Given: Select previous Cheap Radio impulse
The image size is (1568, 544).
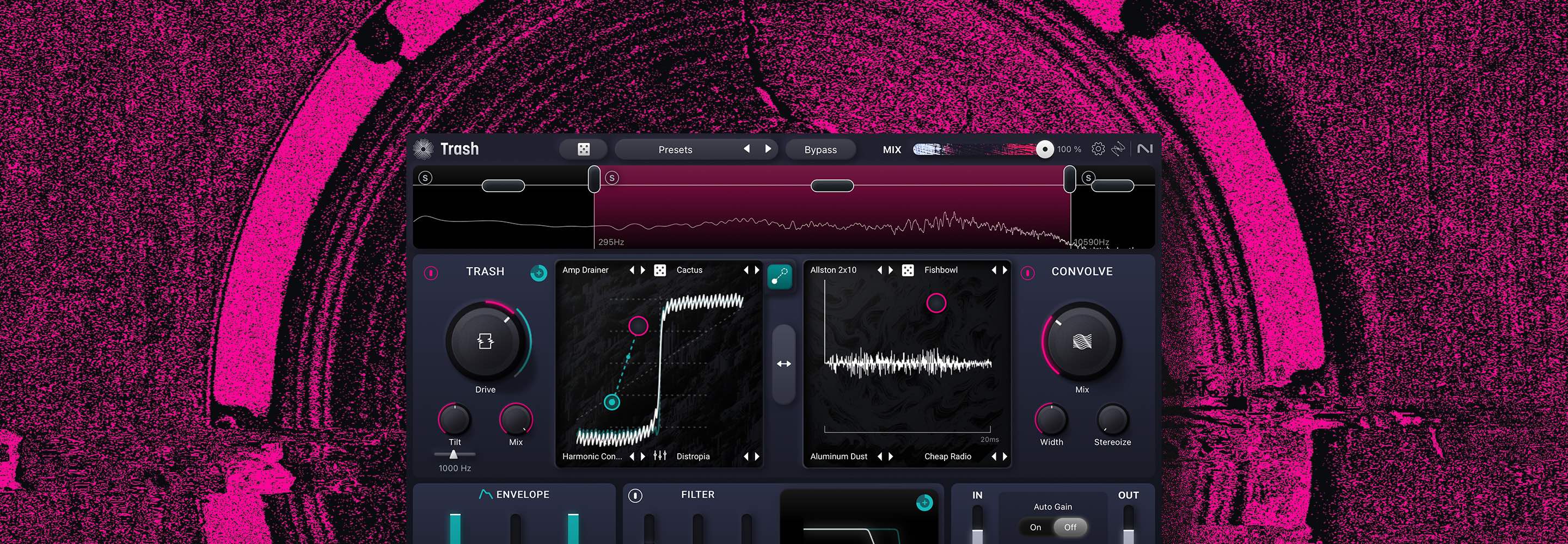Looking at the screenshot, I should (994, 456).
